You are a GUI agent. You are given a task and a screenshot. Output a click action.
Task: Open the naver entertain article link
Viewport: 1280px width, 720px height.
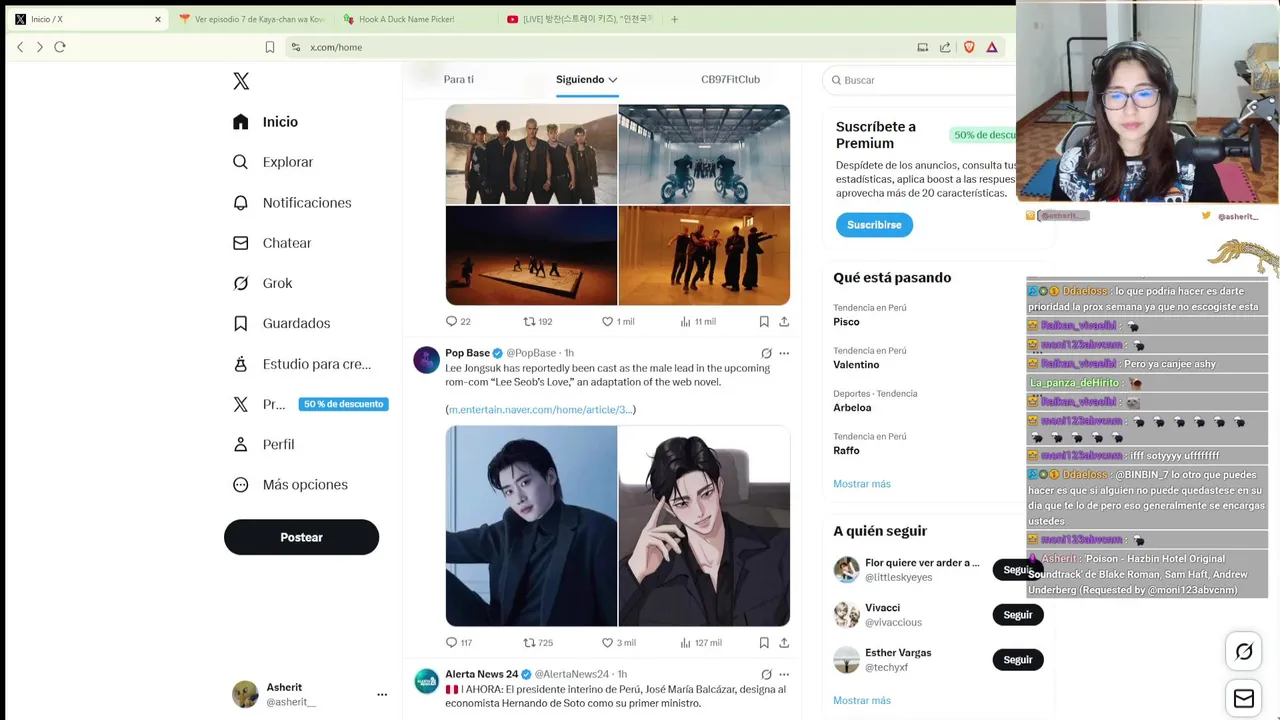pyautogui.click(x=540, y=410)
